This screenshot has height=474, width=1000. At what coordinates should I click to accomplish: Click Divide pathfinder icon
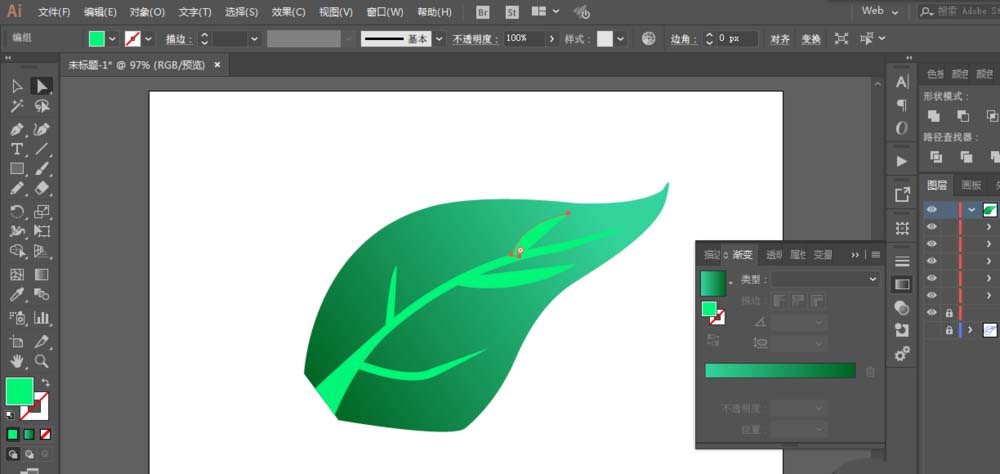click(x=936, y=156)
